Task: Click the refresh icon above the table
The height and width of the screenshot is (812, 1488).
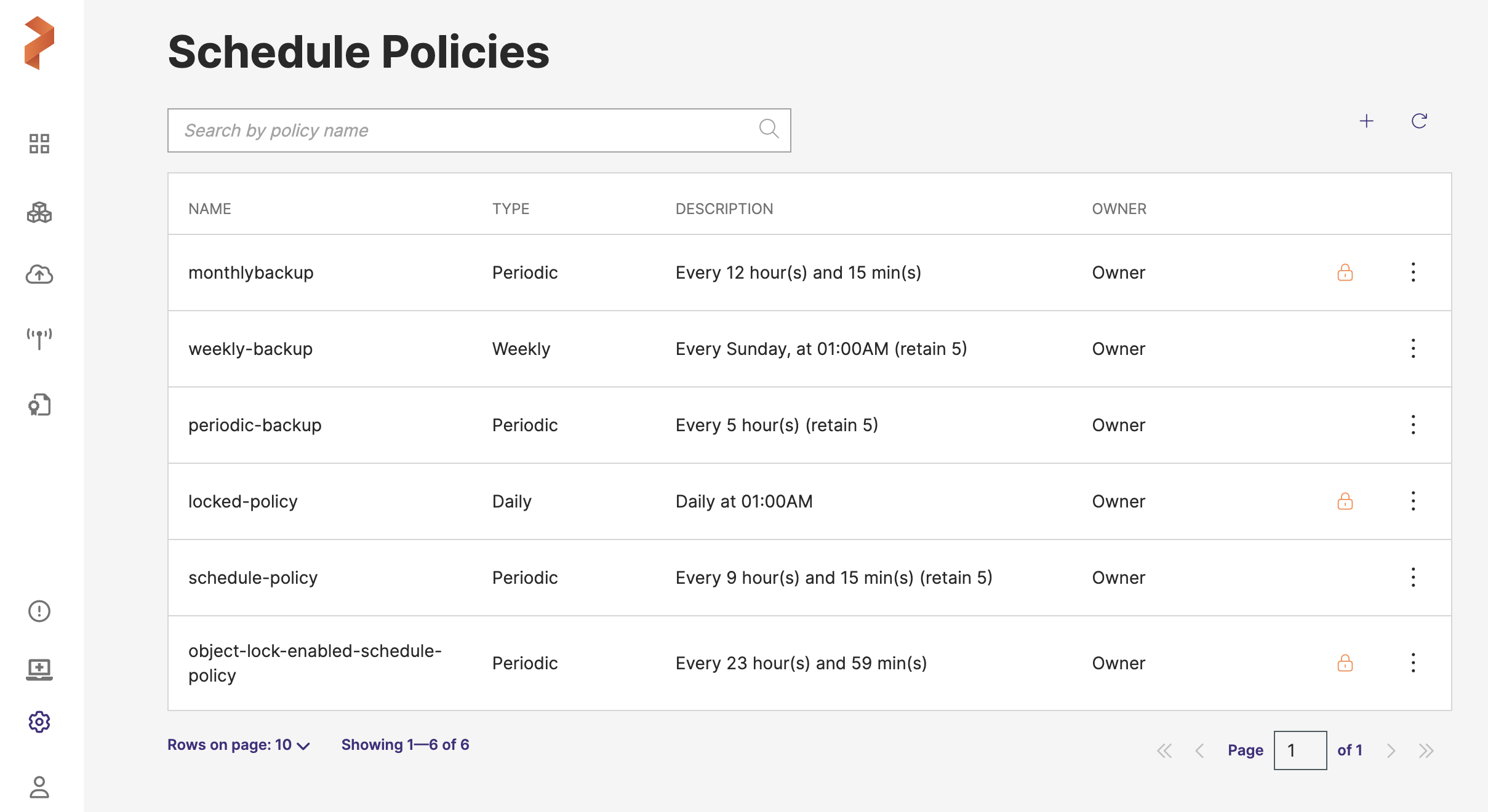Action: click(x=1419, y=121)
